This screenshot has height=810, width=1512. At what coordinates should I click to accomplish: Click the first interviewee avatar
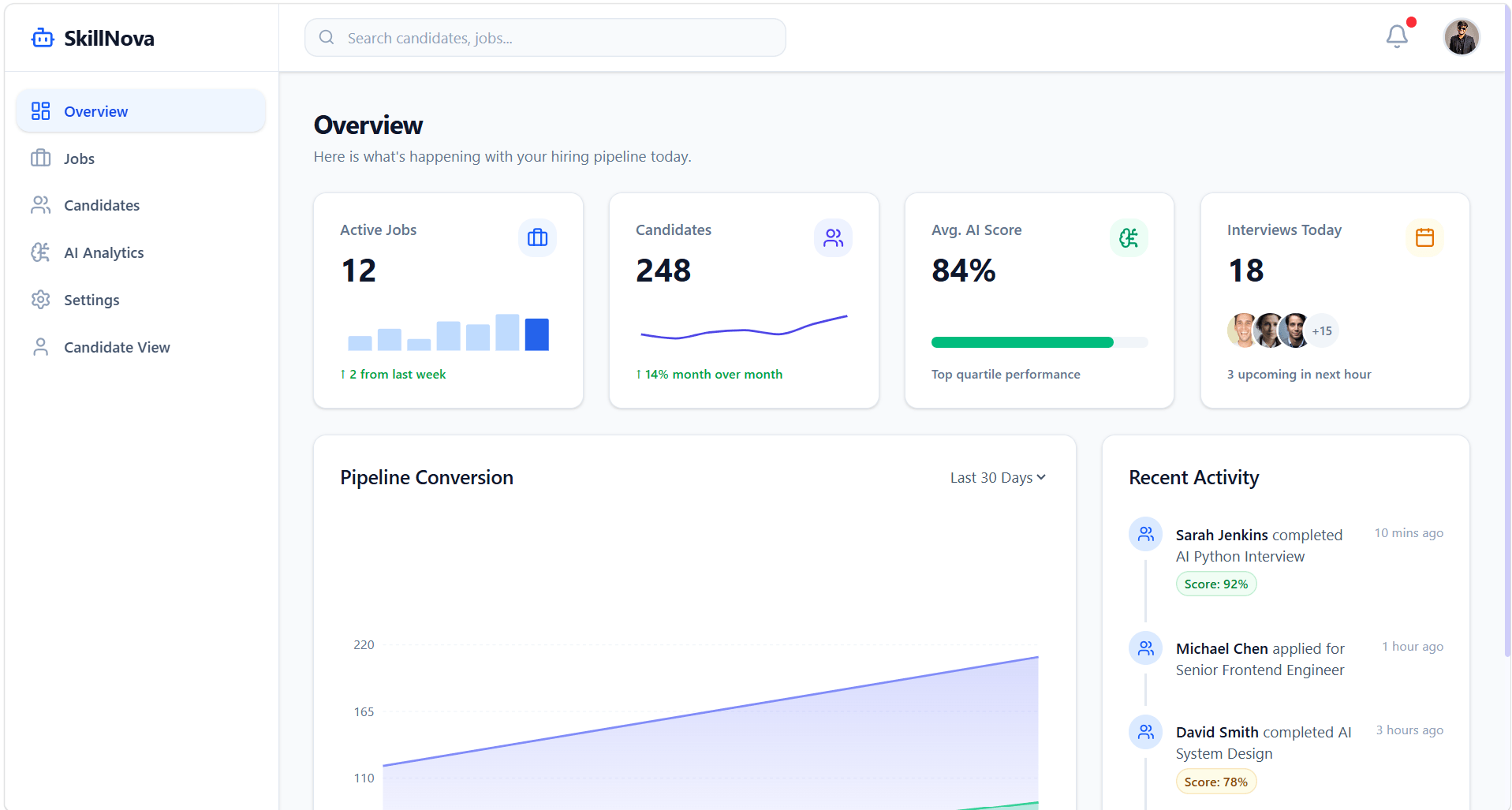click(1243, 331)
